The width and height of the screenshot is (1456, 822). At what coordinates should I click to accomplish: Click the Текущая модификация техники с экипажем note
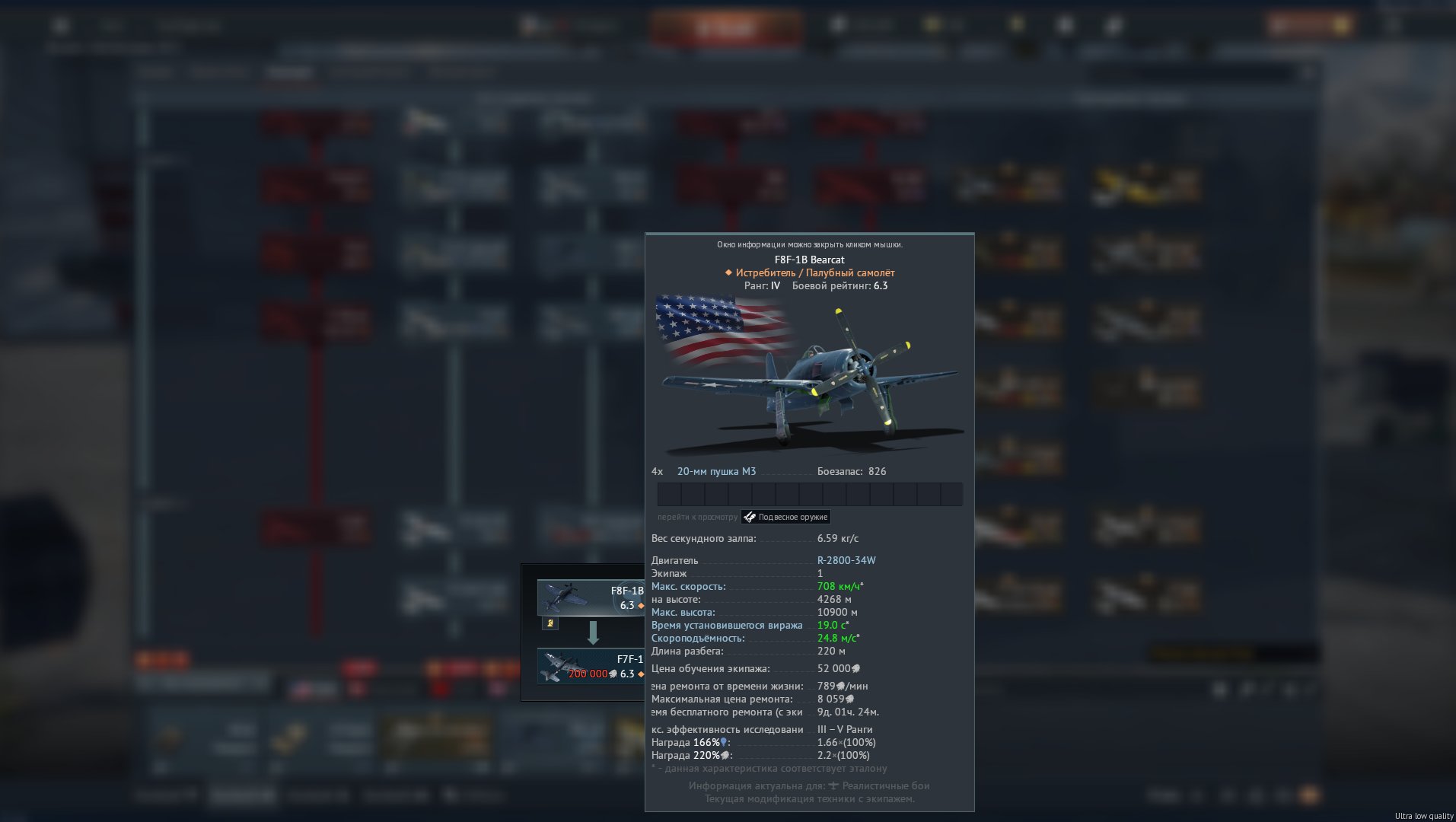[809, 798]
